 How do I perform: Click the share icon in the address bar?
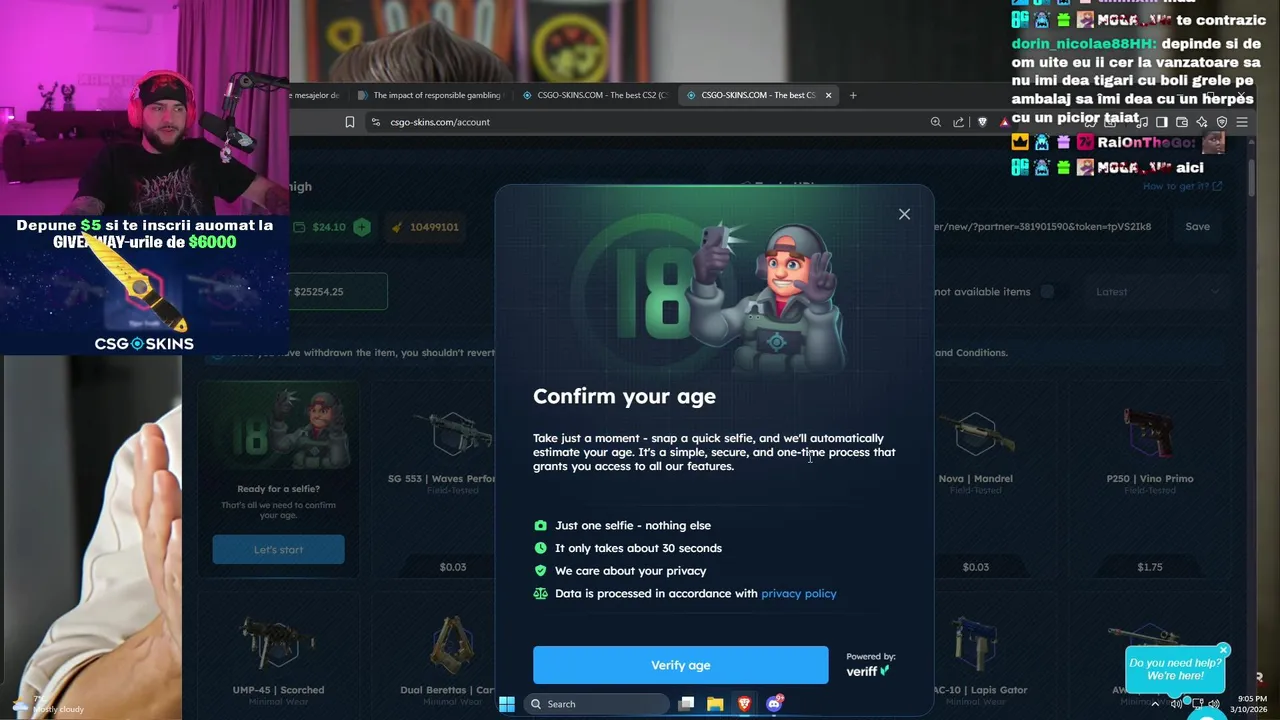(x=958, y=122)
